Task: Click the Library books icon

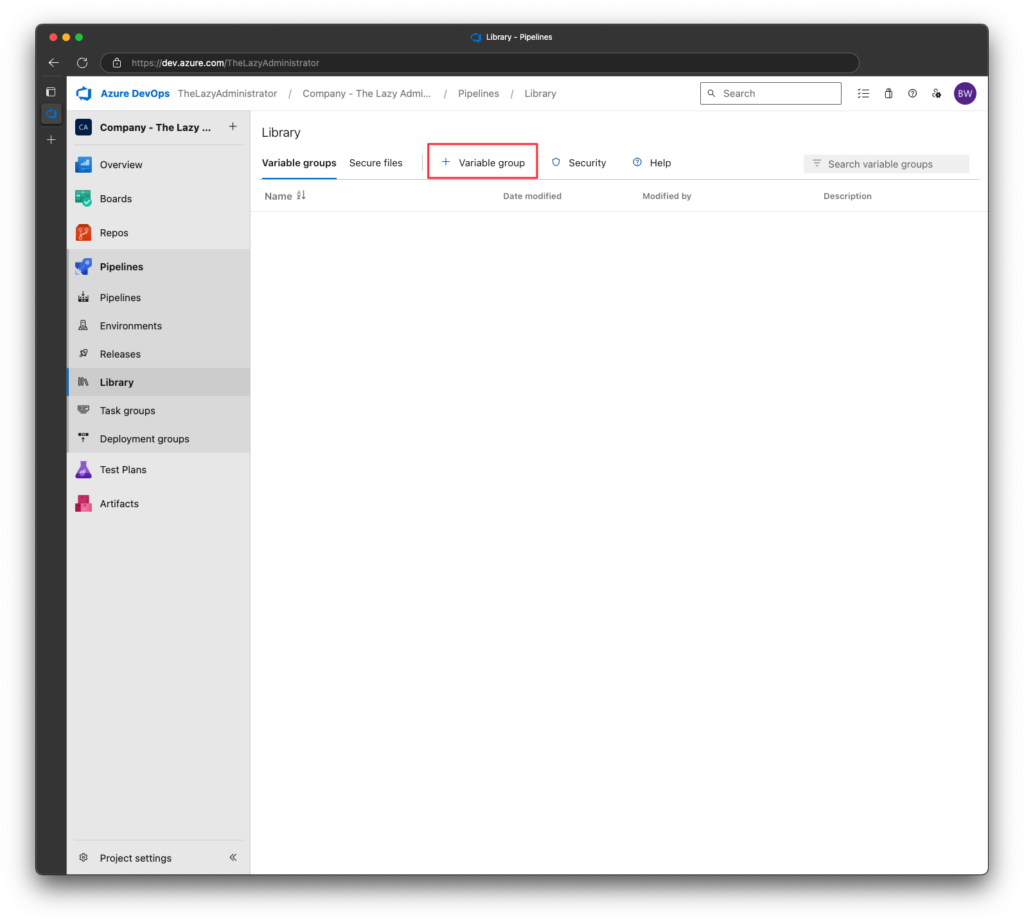Action: tap(84, 382)
